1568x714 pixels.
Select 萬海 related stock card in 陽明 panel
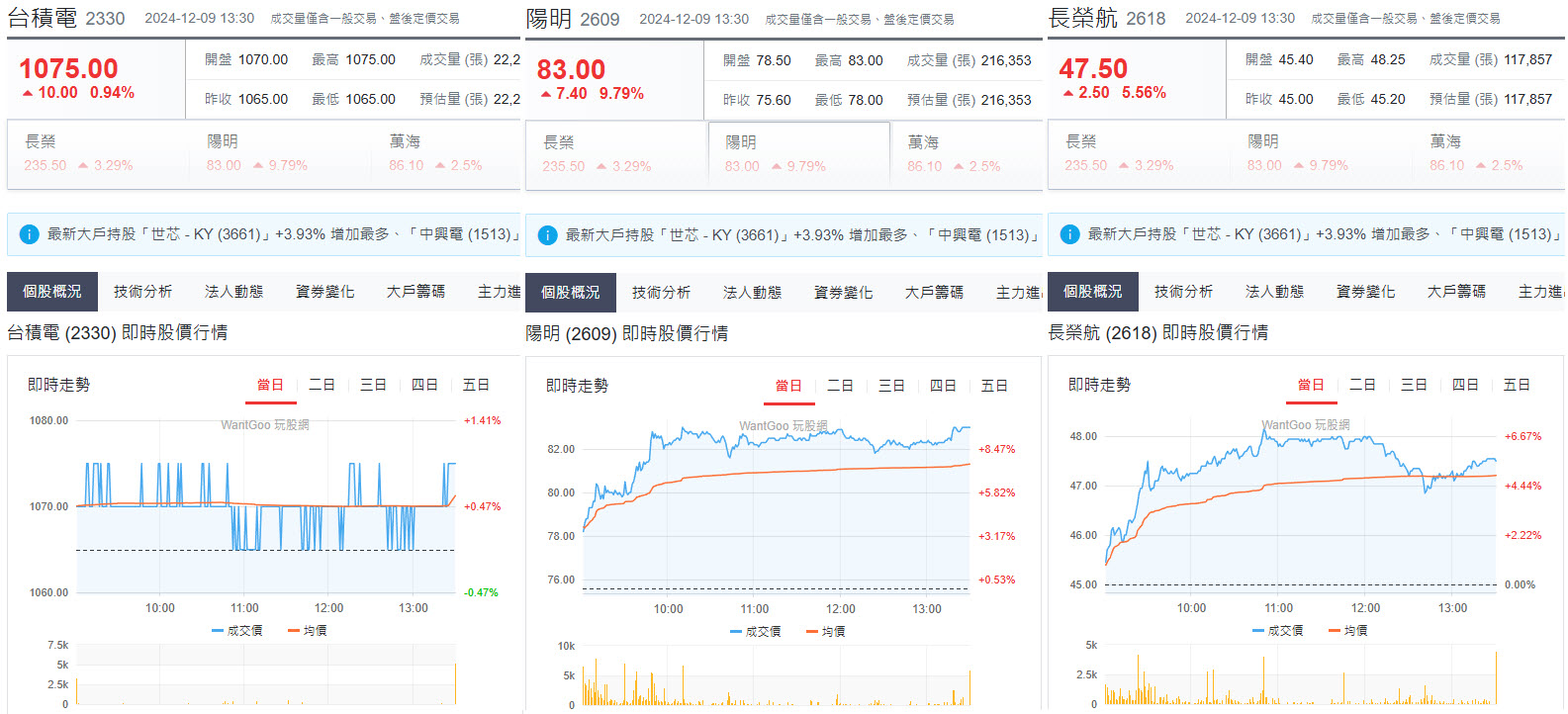966,154
